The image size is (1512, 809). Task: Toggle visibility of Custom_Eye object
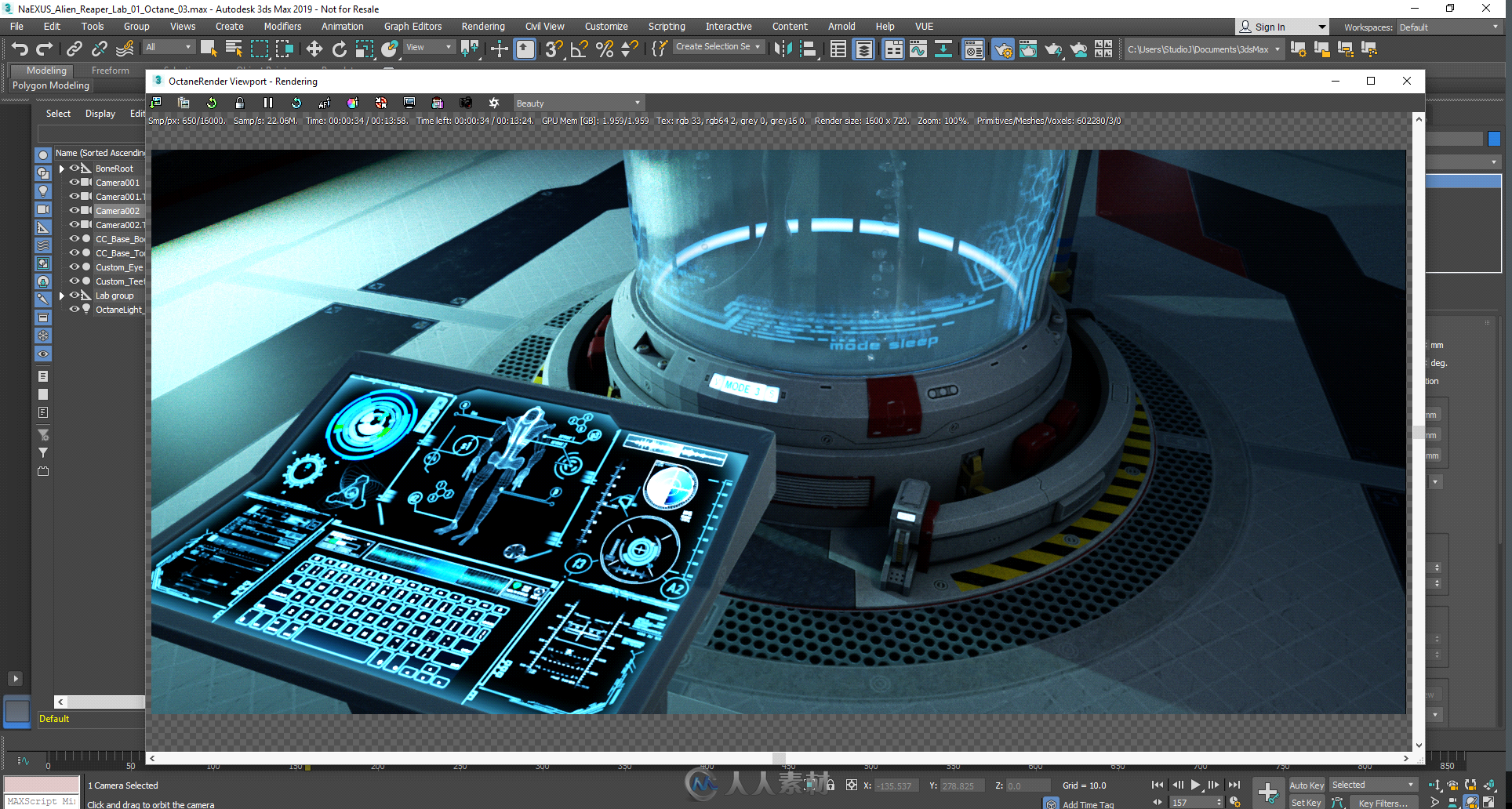coord(75,267)
